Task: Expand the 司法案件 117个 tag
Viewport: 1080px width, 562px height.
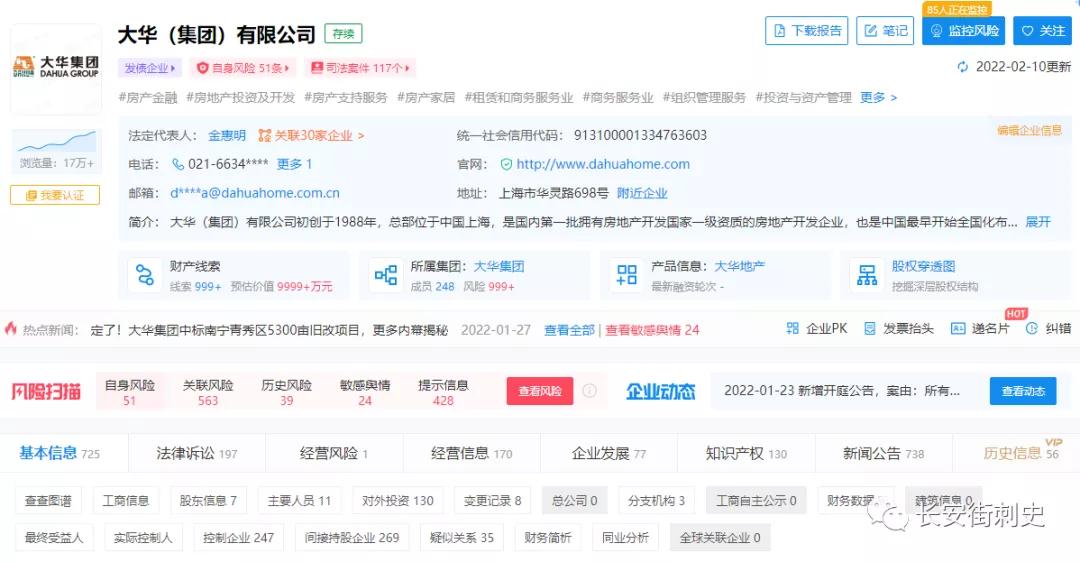Action: (360, 67)
